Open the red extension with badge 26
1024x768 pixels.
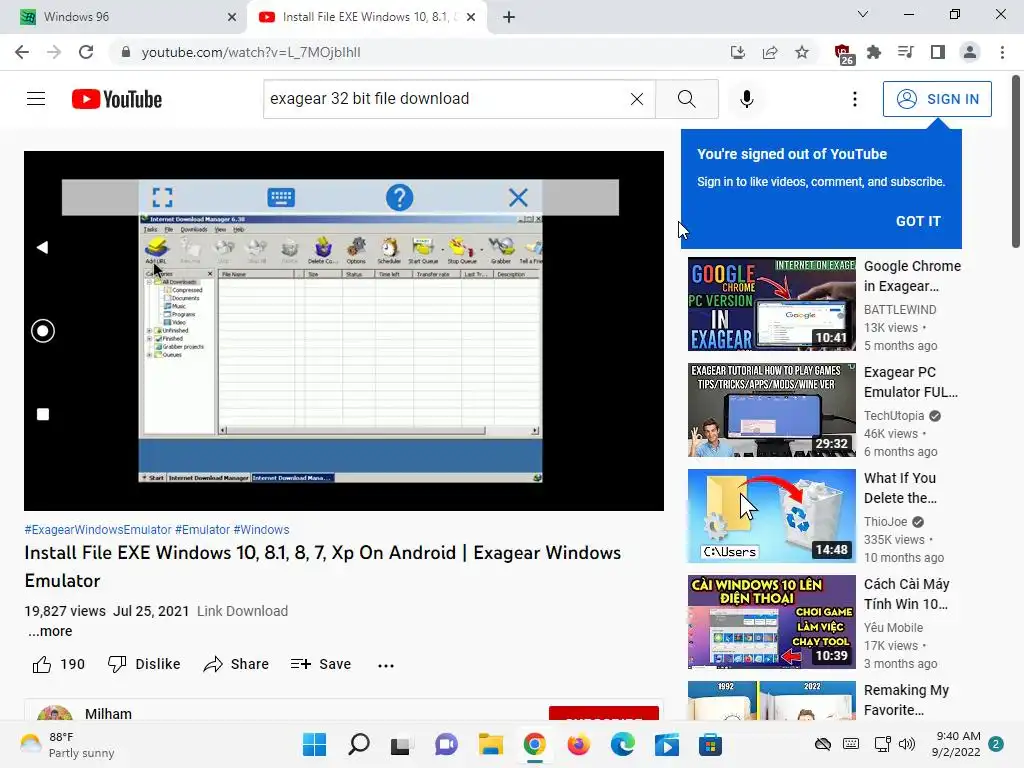point(843,54)
